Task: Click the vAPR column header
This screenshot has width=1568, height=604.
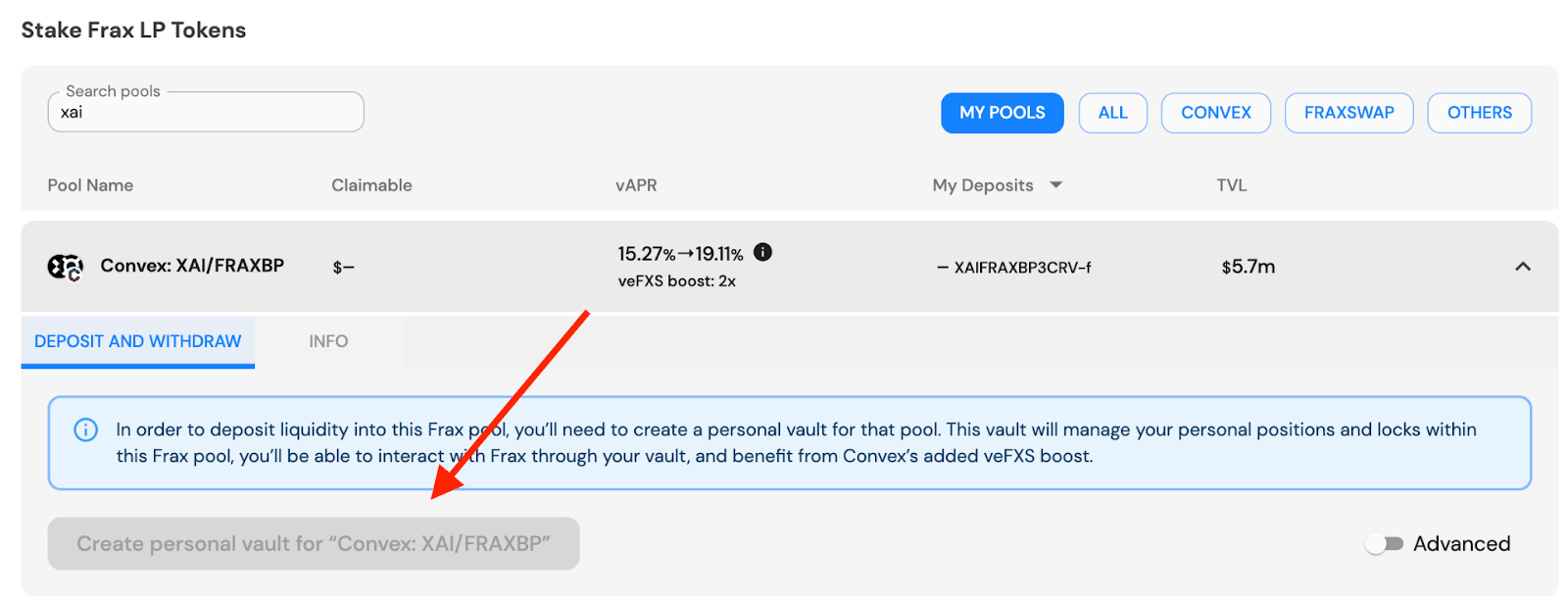Action: 636,185
